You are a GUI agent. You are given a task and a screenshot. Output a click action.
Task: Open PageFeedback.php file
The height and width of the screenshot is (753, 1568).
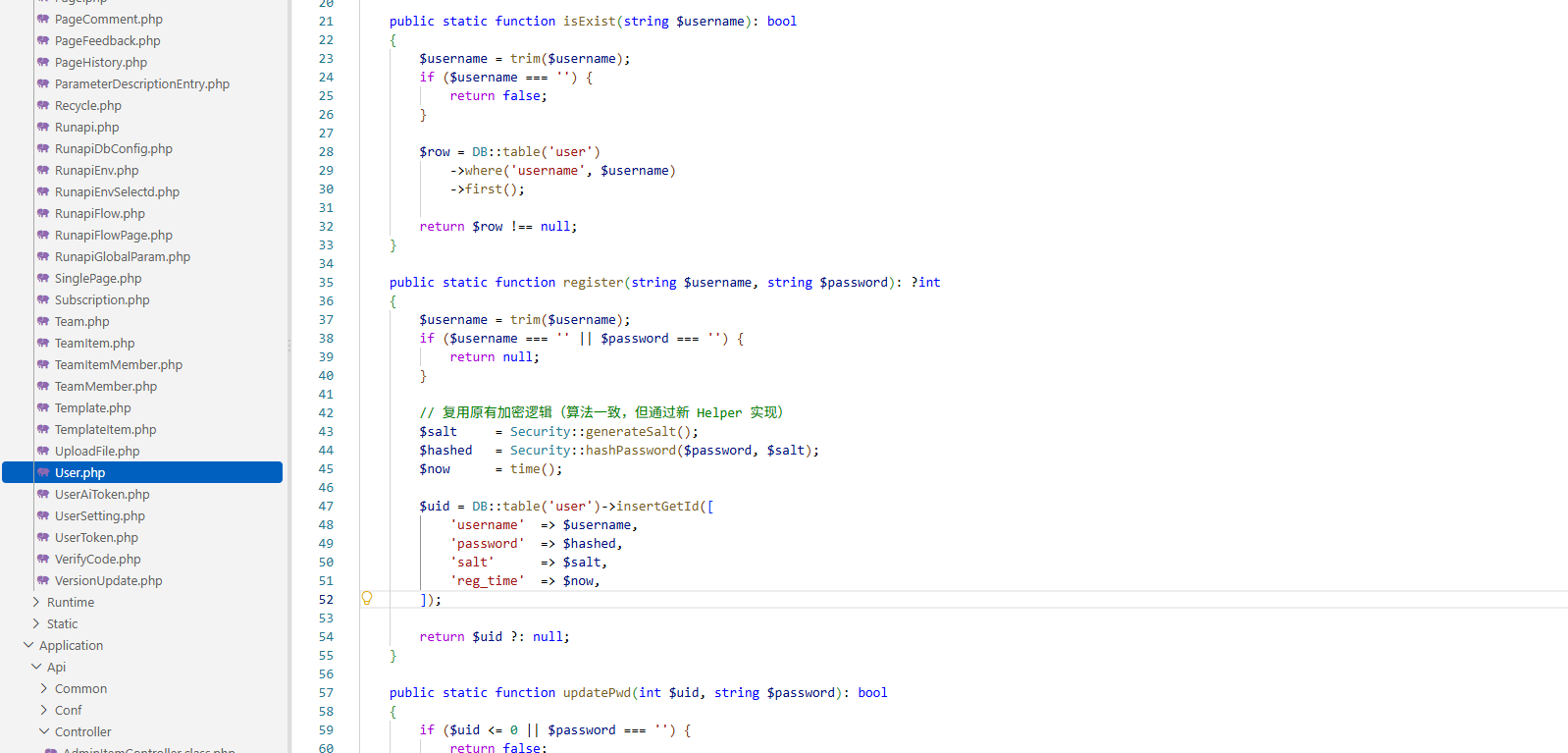[x=108, y=40]
